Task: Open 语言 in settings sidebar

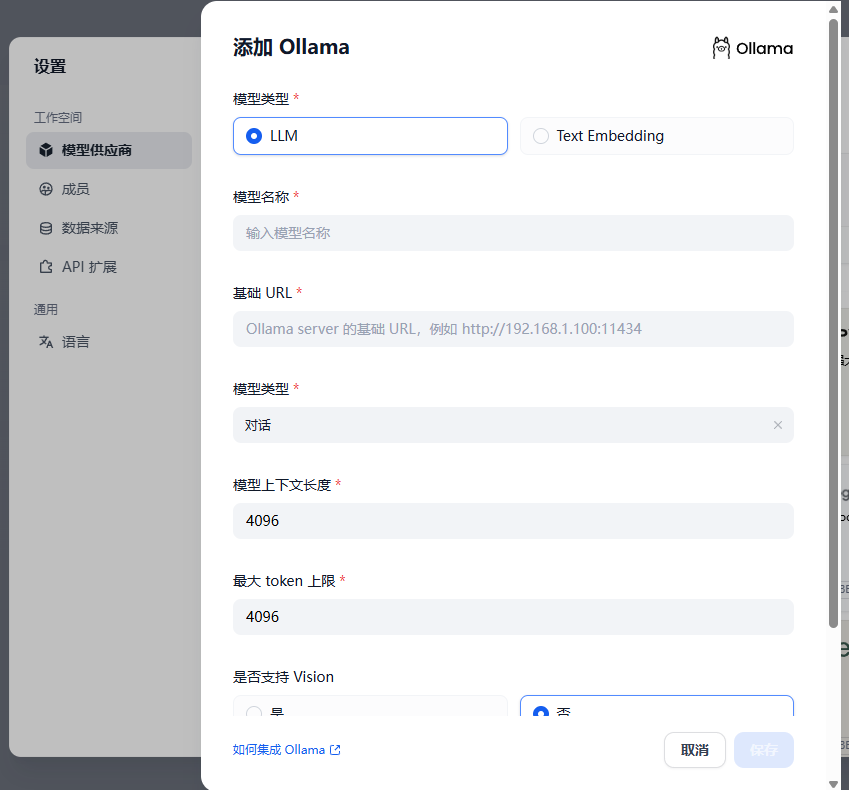Action: point(109,342)
